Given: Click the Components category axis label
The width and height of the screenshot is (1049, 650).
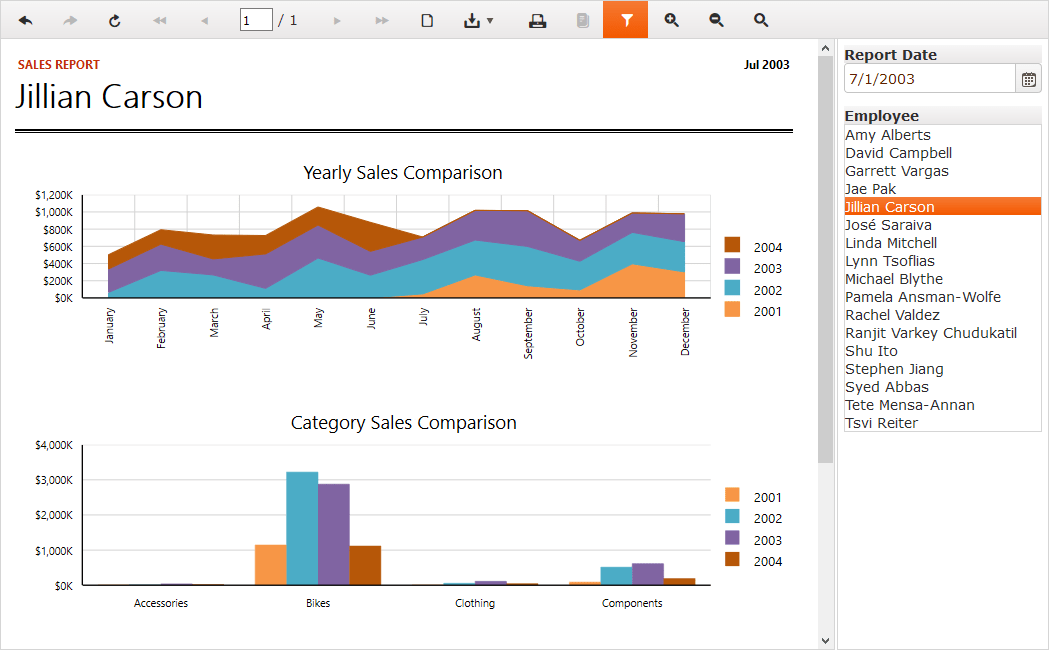Looking at the screenshot, I should (x=632, y=603).
